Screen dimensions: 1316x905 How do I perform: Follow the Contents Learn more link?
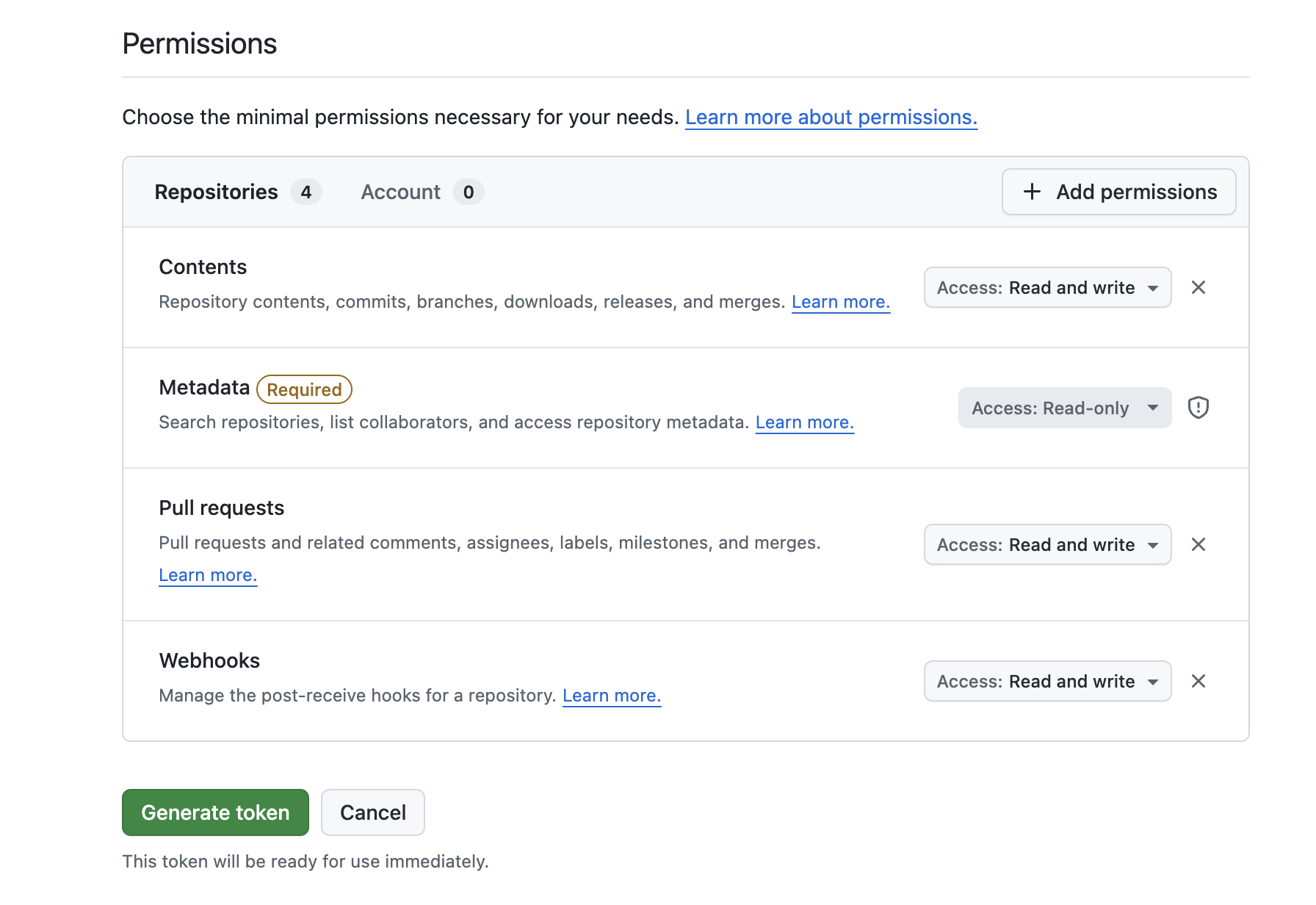tap(840, 302)
